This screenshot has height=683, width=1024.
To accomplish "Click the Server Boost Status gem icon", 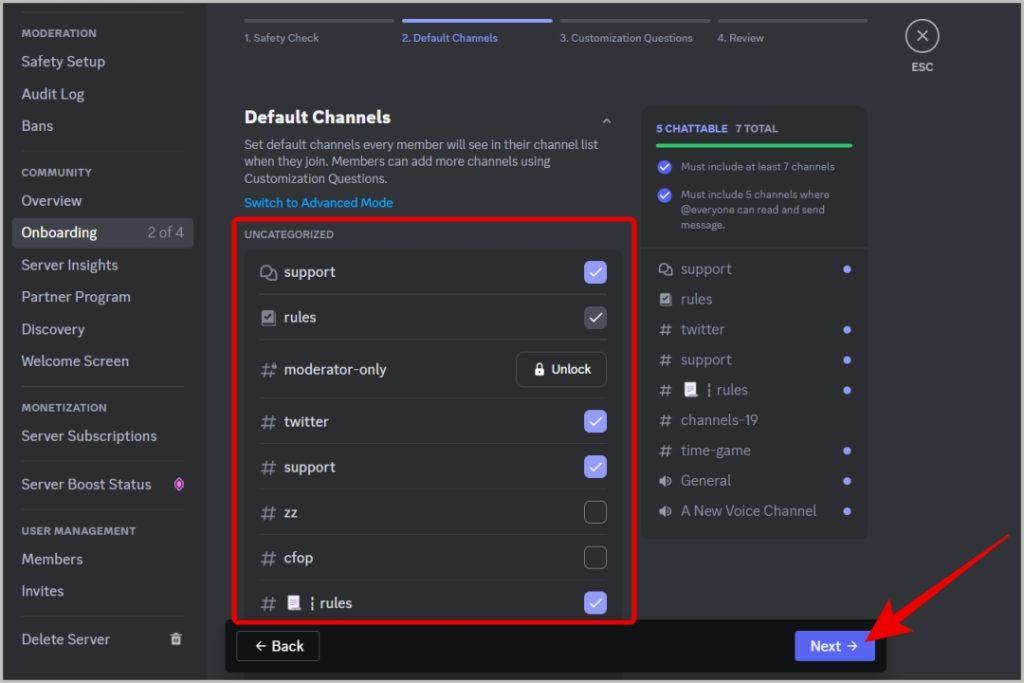I will [x=178, y=484].
